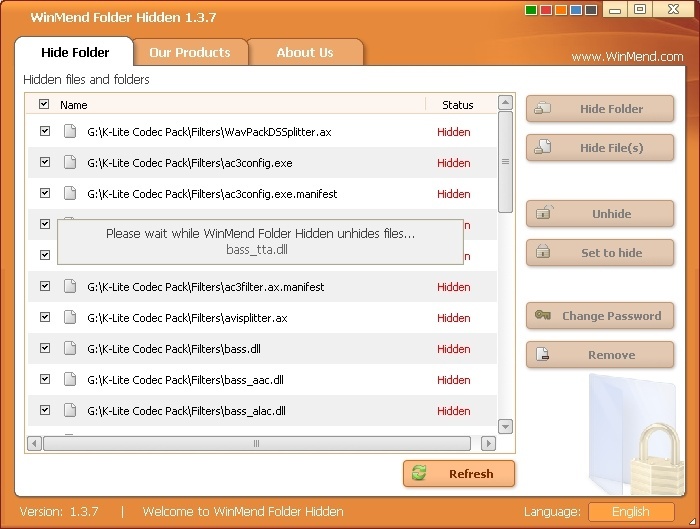This screenshot has width=700, height=529.
Task: Click the horizontal scrollbar right arrow
Action: [x=488, y=443]
